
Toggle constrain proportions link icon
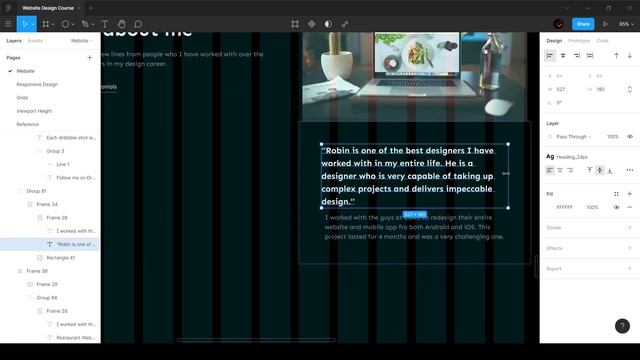click(629, 89)
